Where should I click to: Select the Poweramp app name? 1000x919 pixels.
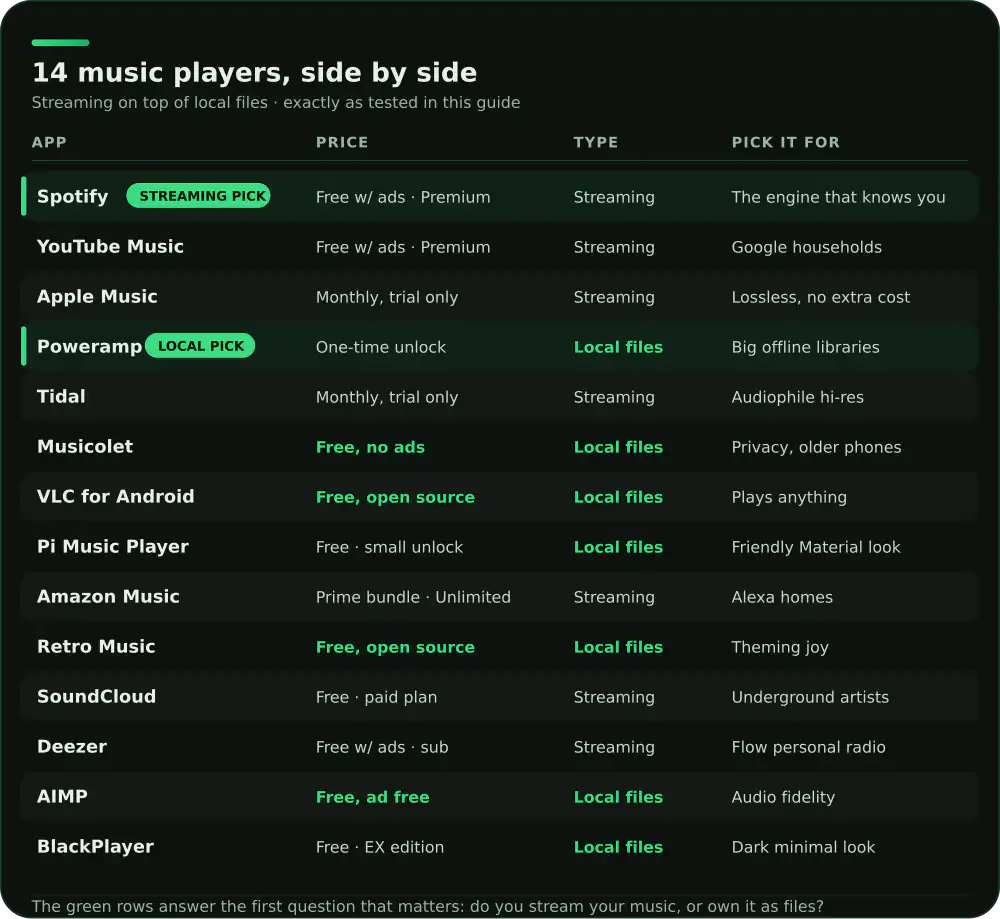coord(89,346)
